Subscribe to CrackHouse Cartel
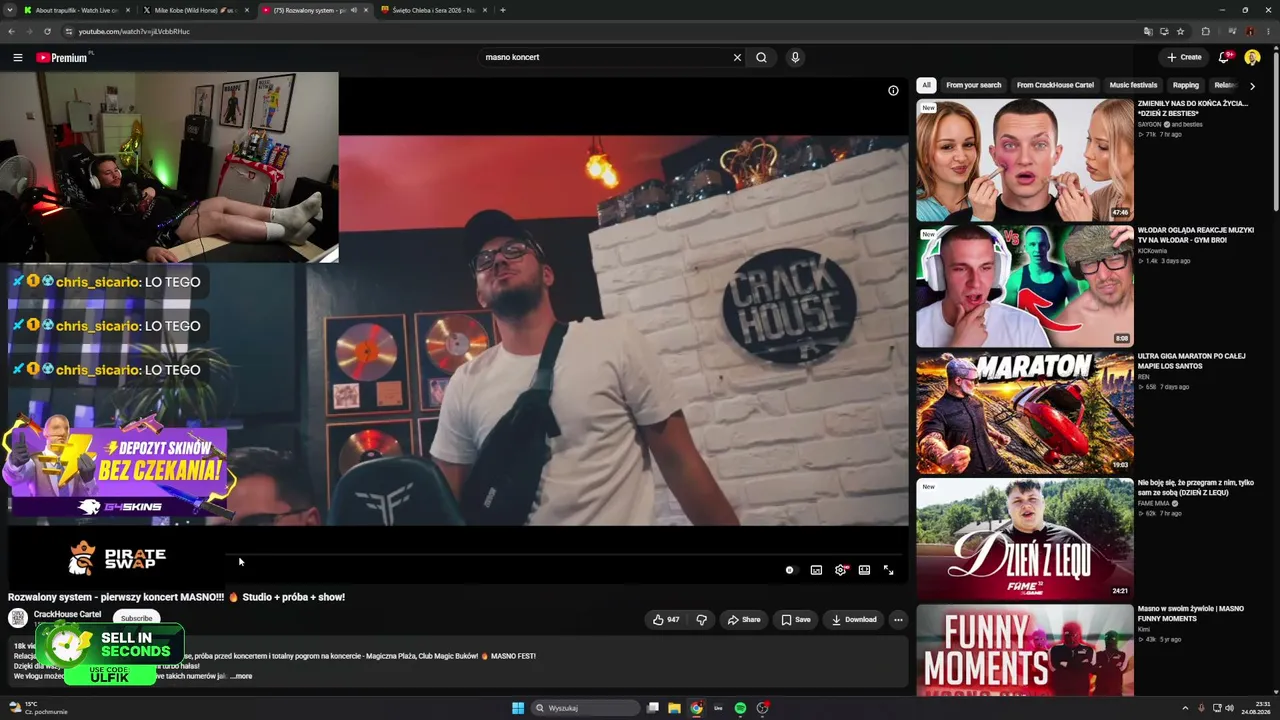 tap(136, 618)
